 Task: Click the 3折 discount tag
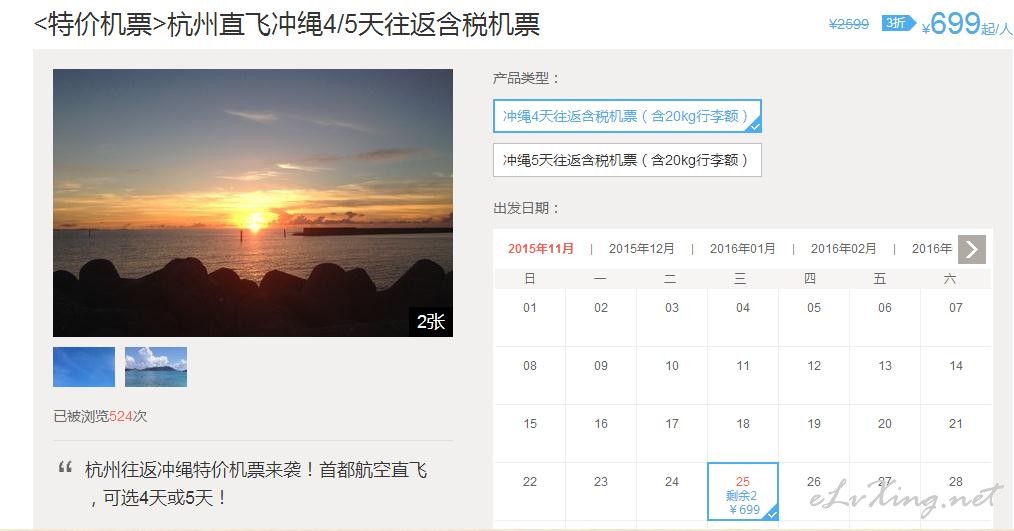[898, 23]
